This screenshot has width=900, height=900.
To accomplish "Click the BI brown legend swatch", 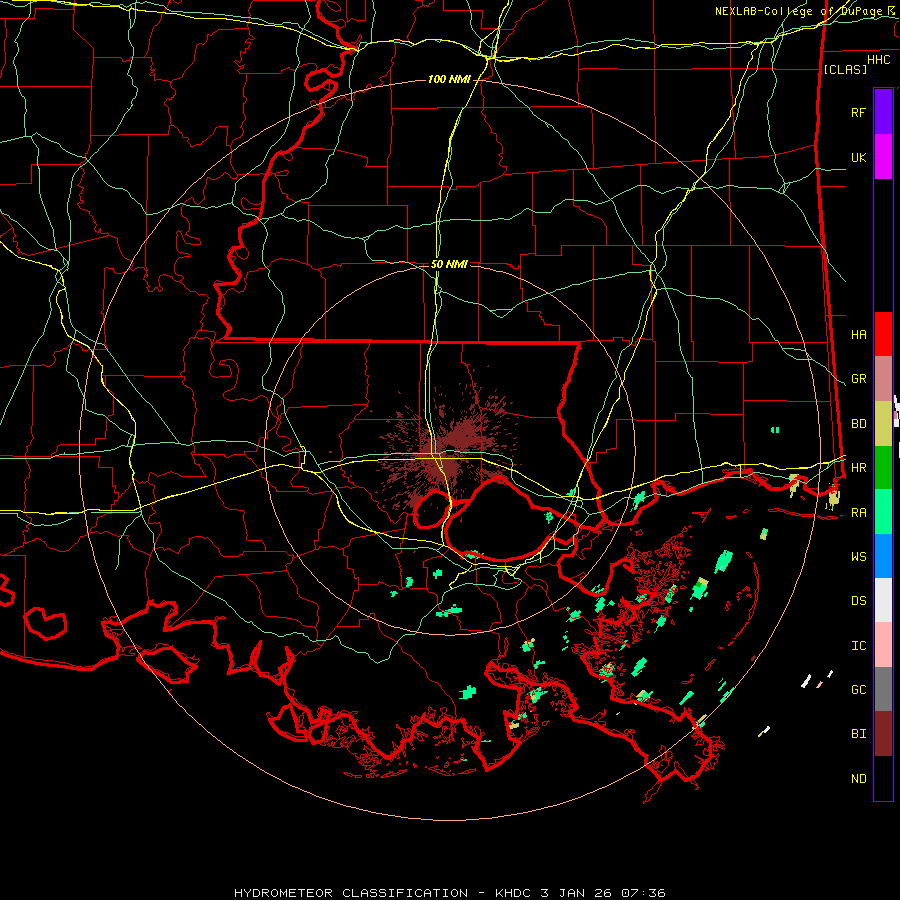I will tap(883, 734).
